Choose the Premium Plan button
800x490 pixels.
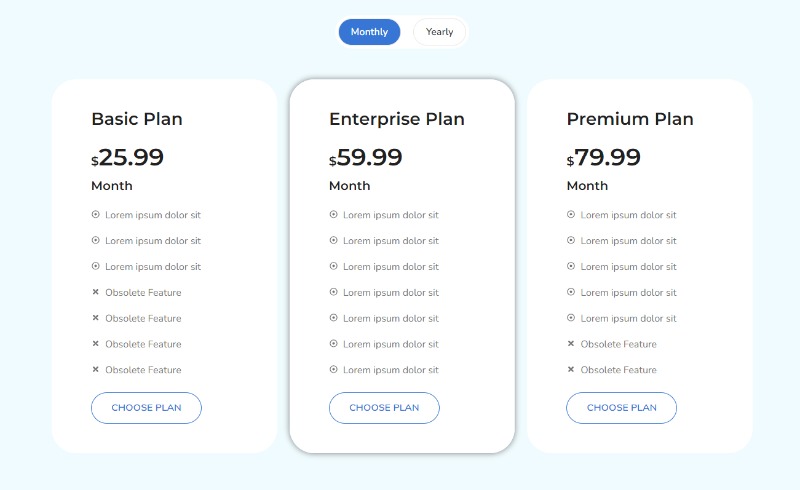621,408
